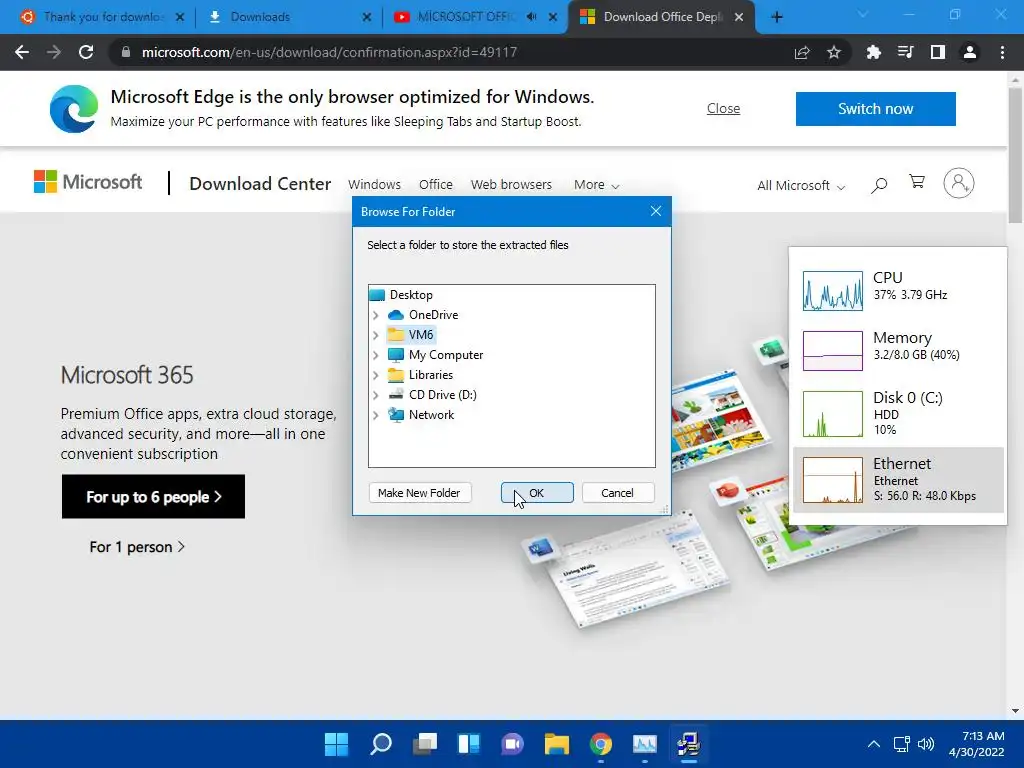The image size is (1024, 768).
Task: Click the Switch now button
Action: click(x=875, y=108)
